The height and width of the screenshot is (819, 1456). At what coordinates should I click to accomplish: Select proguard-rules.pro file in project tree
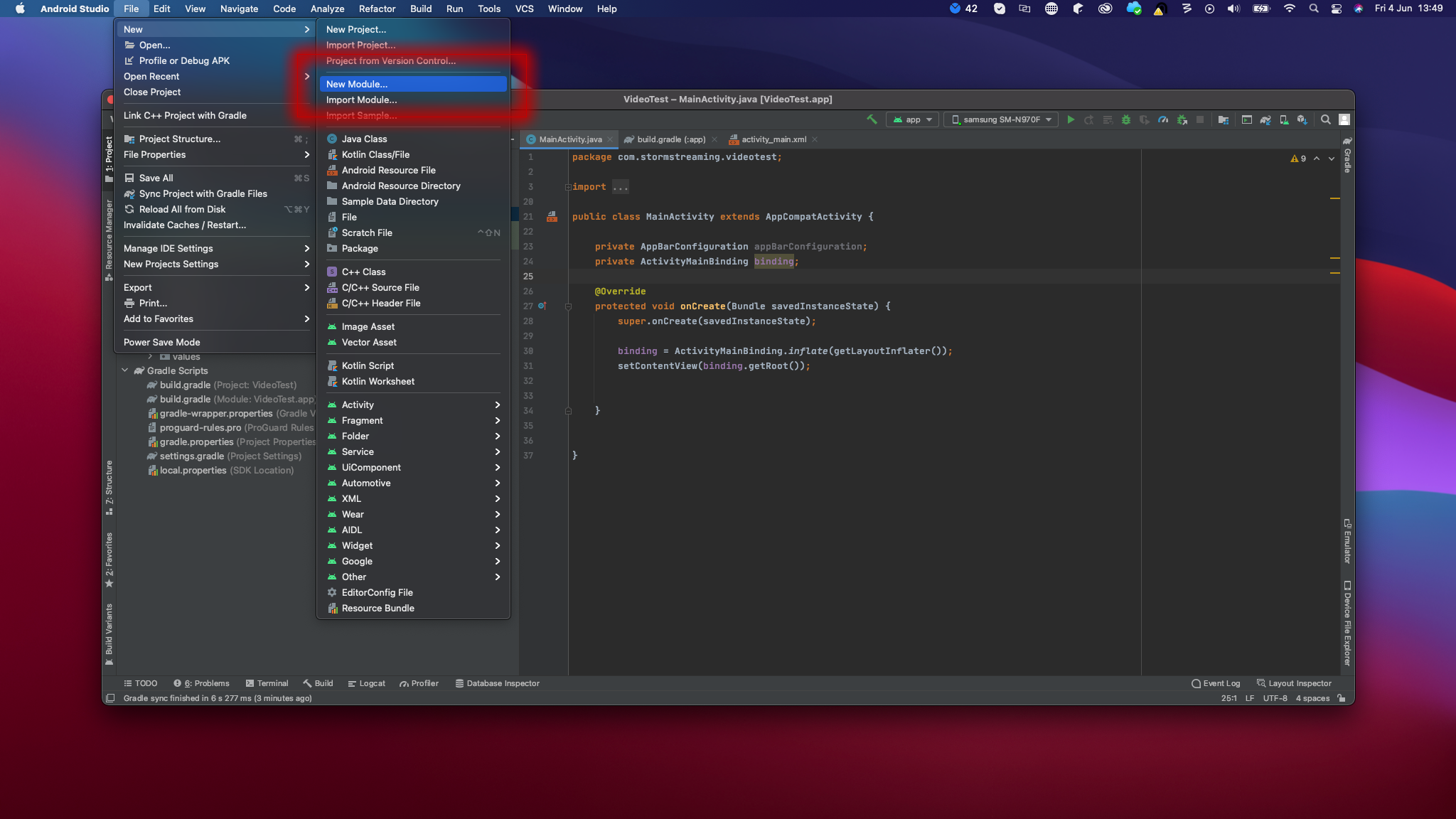pos(230,427)
